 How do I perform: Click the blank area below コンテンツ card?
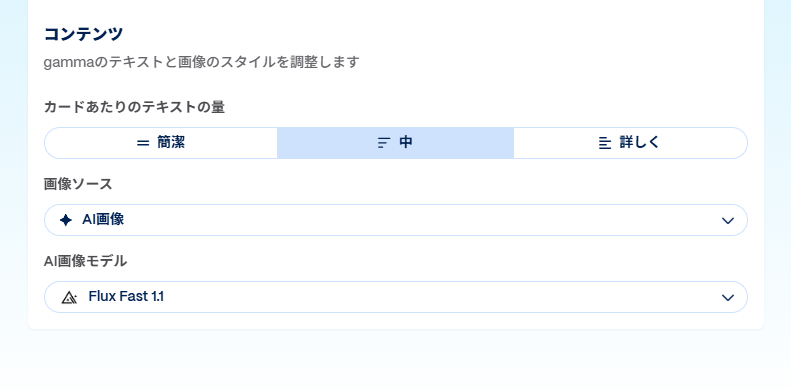(396, 359)
